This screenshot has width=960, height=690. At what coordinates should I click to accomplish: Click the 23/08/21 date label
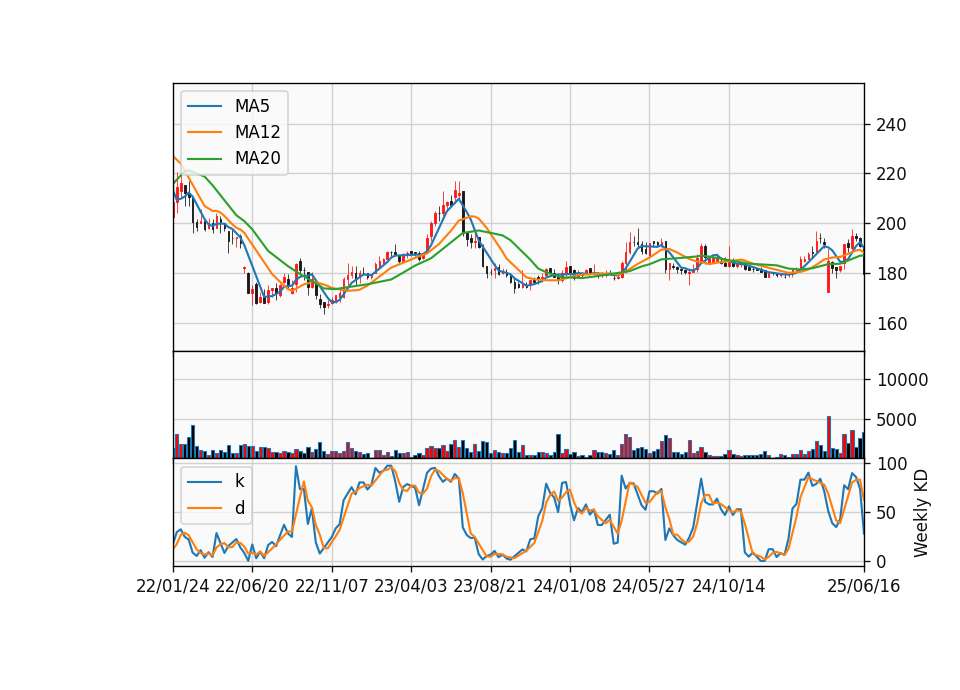point(490,587)
